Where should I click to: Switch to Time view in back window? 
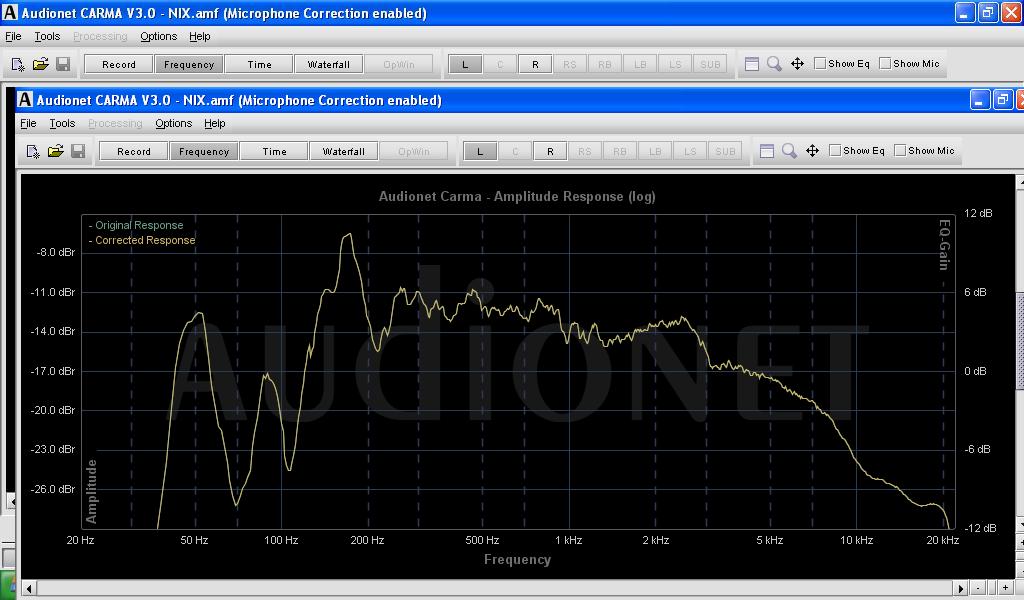click(x=259, y=64)
